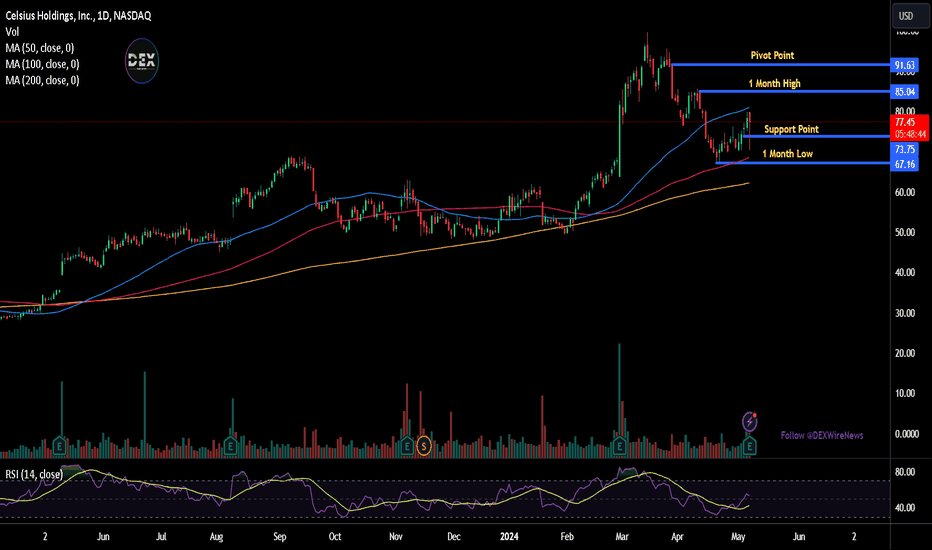
Task: Click the 91.63 pivot price label
Action: (x=905, y=65)
